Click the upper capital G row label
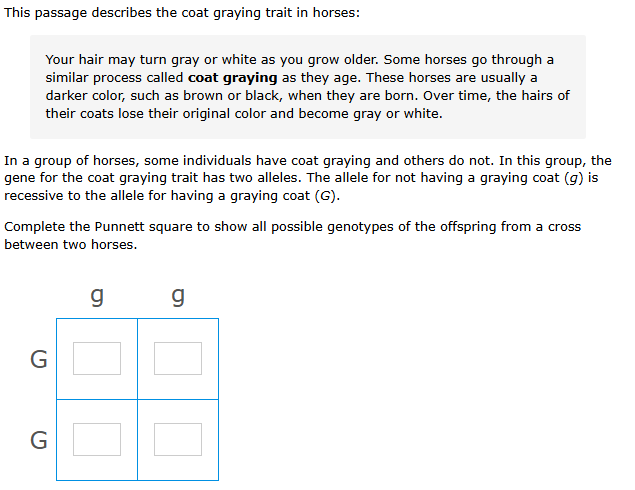Image resolution: width=635 pixels, height=490 pixels. tap(39, 359)
